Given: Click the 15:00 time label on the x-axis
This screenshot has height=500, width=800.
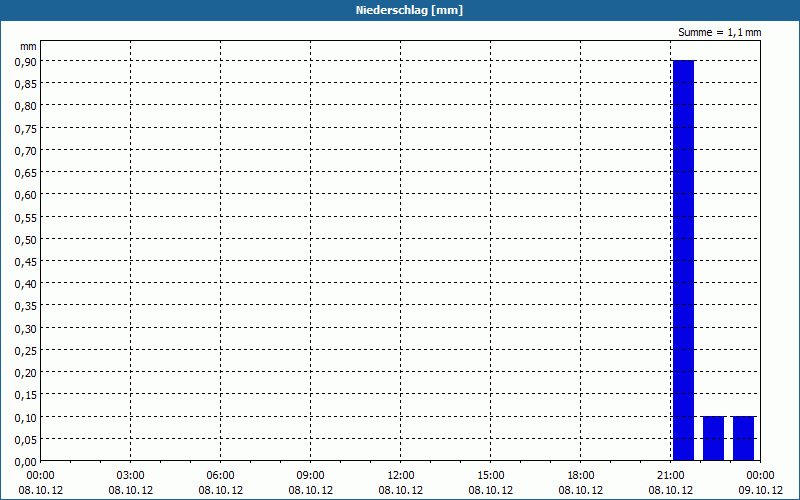Looking at the screenshot, I should [x=490, y=476].
